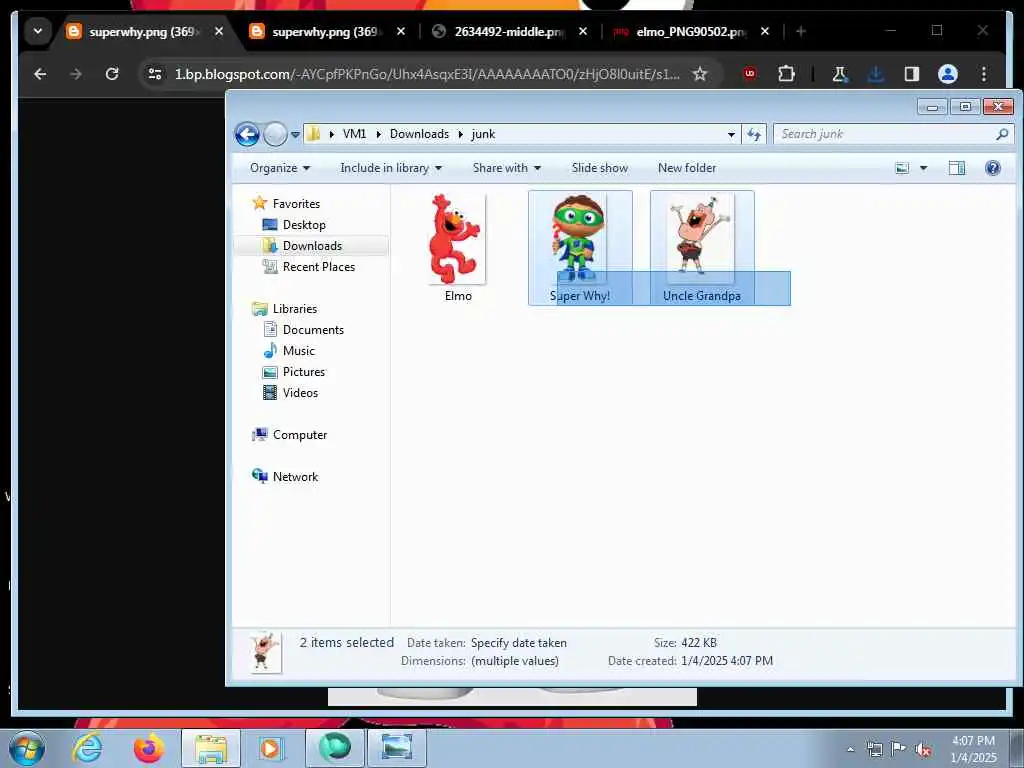Close the elmo_PNG90502.png tab
The height and width of the screenshot is (768, 1024).
[765, 31]
